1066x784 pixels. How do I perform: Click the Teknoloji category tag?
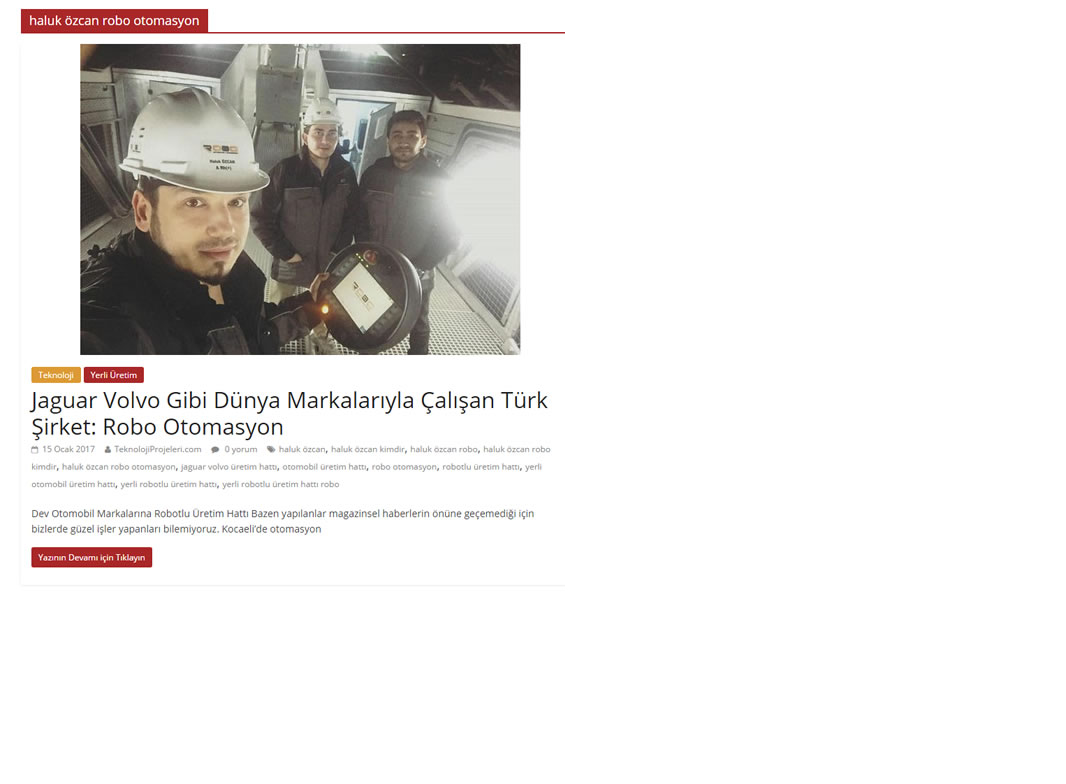coord(56,375)
